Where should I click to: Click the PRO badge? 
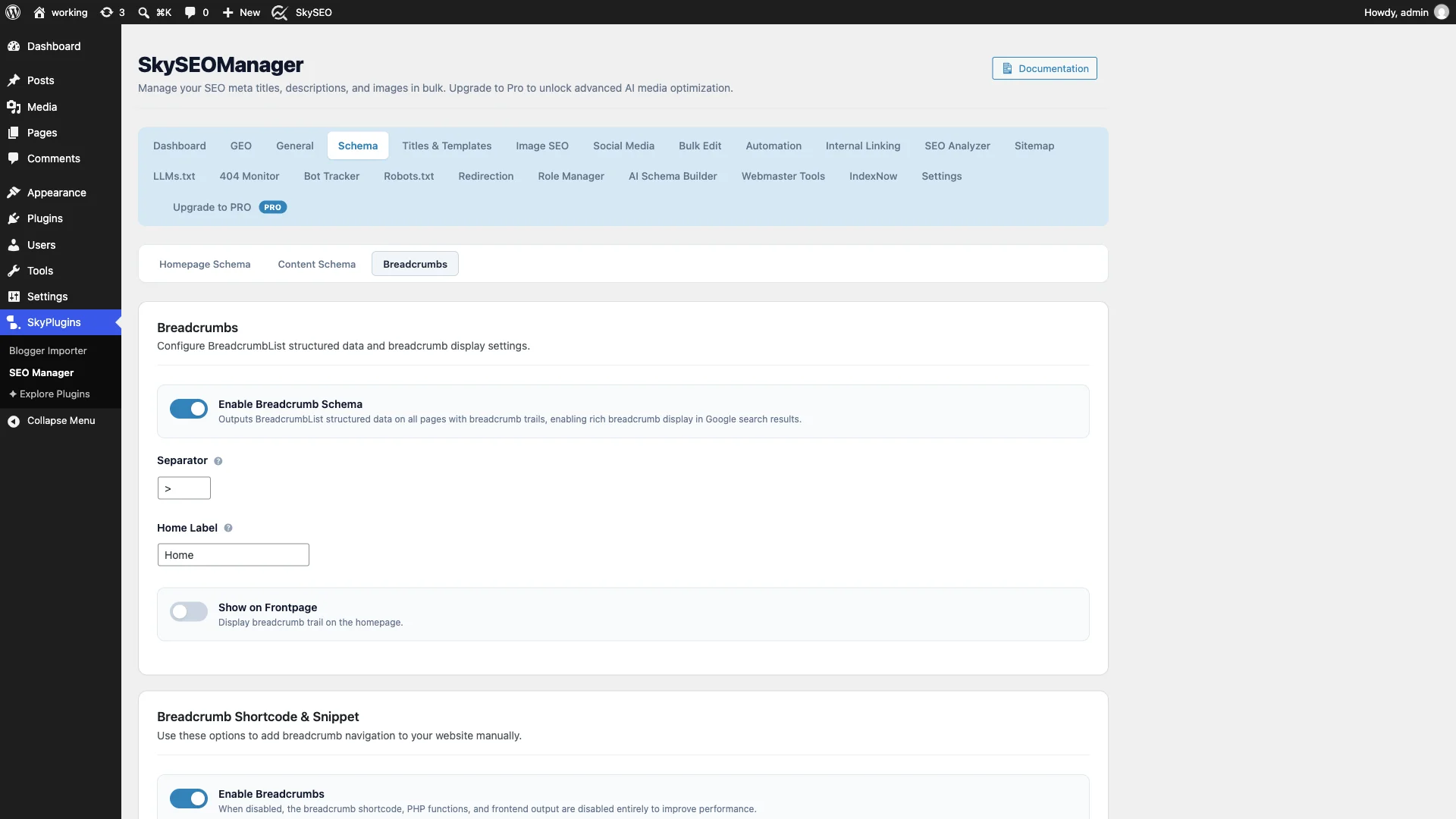(273, 207)
